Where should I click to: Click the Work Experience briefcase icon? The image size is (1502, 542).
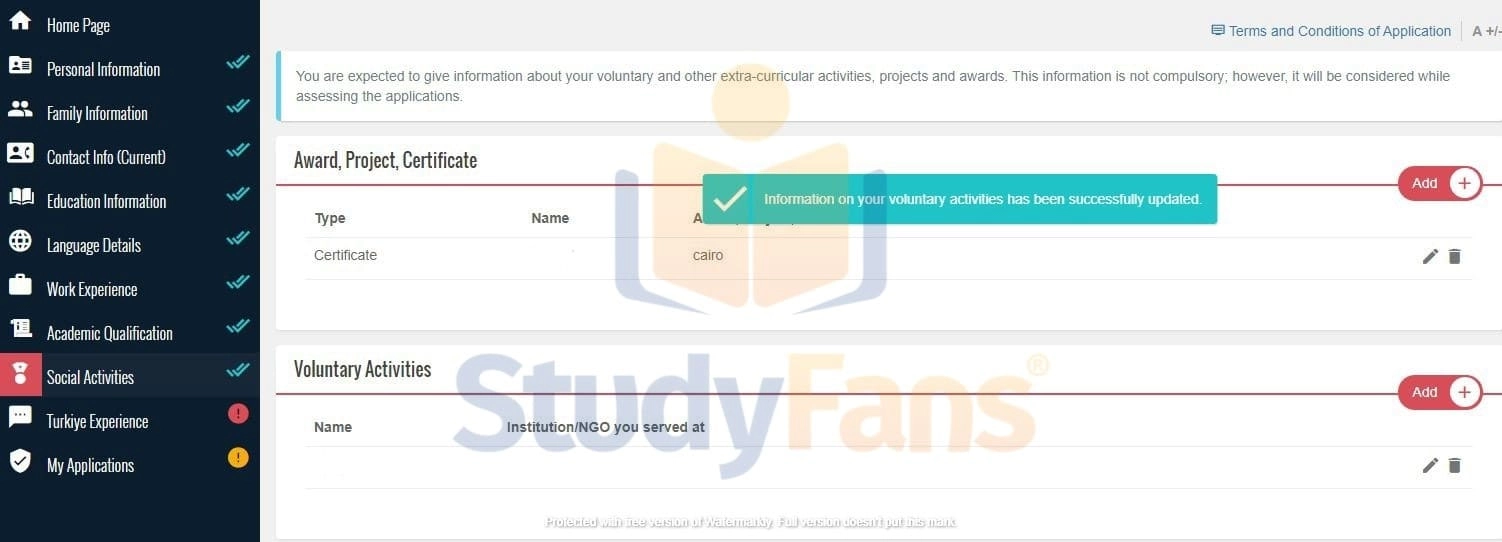pos(20,285)
